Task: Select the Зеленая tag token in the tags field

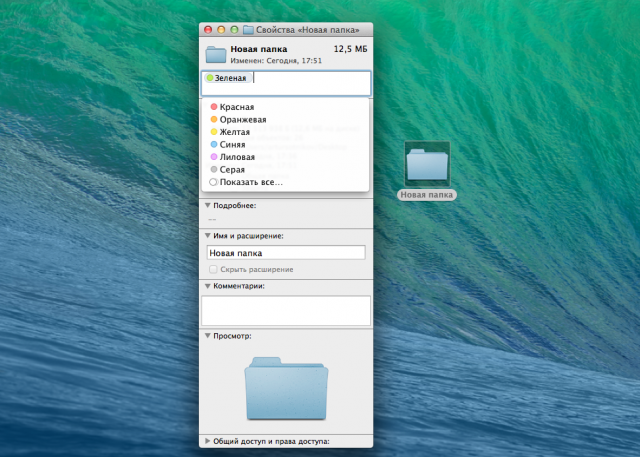Action: 226,78
